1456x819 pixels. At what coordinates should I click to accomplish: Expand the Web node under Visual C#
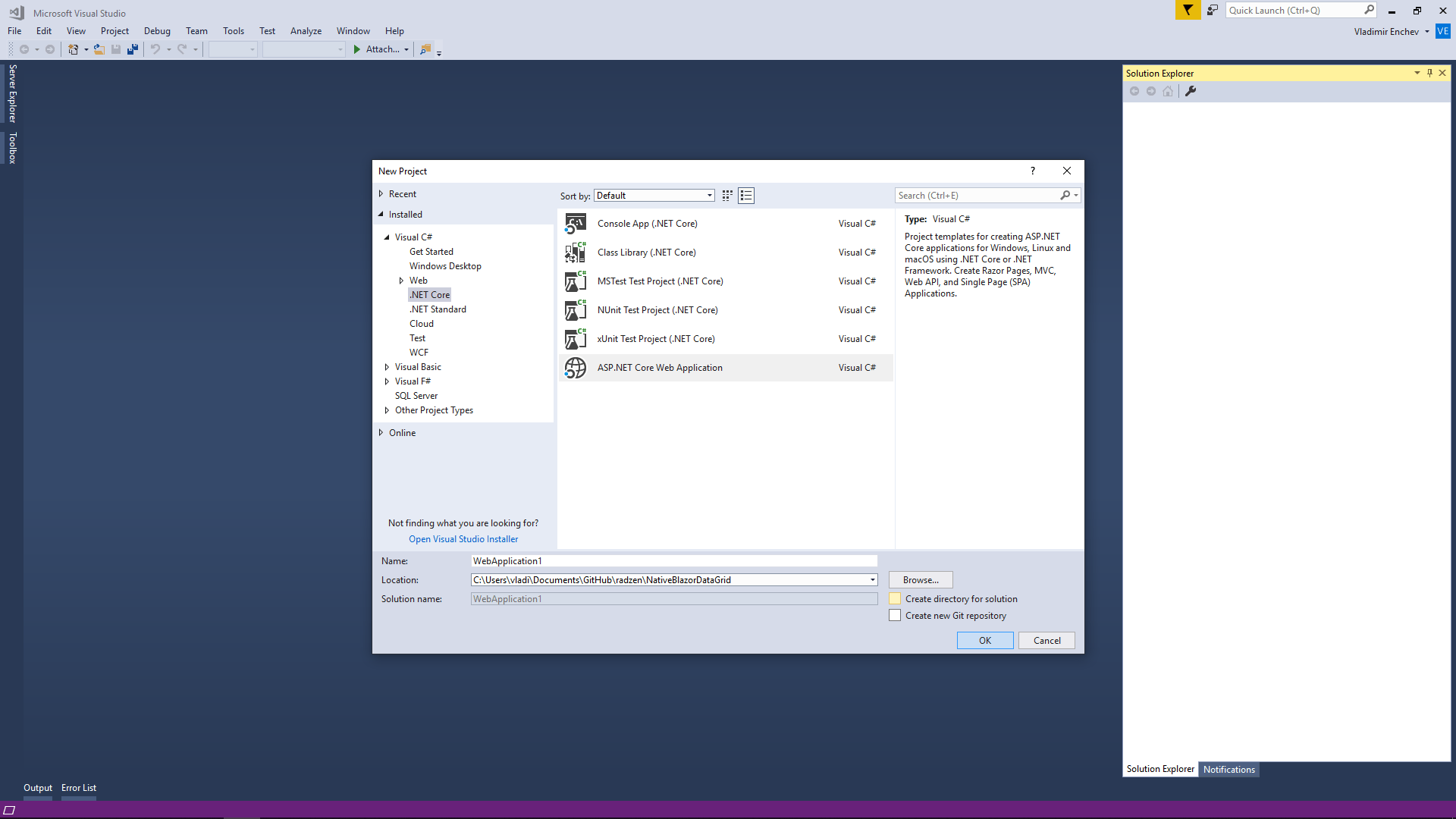(x=401, y=281)
